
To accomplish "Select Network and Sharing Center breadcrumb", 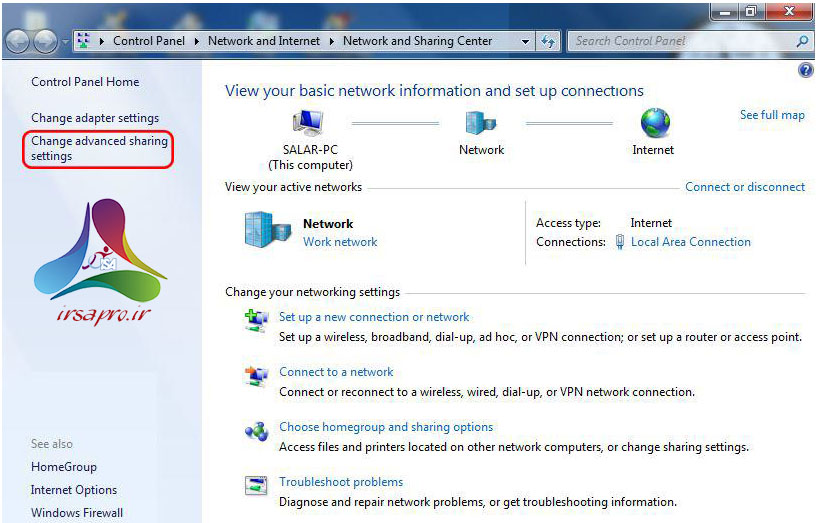I will point(417,41).
